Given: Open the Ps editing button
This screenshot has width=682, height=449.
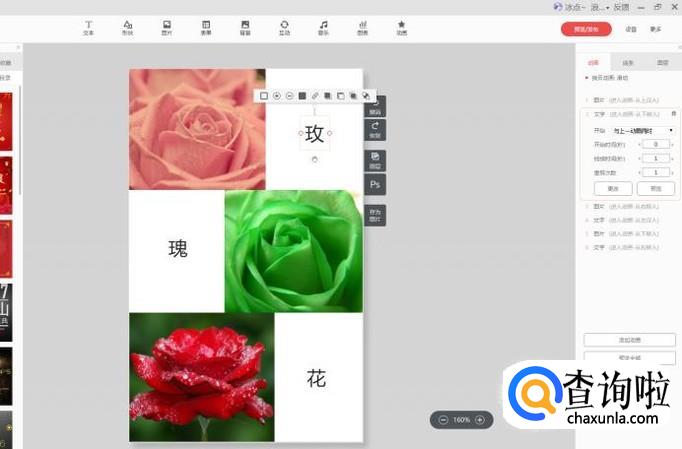Looking at the screenshot, I should tap(375, 184).
